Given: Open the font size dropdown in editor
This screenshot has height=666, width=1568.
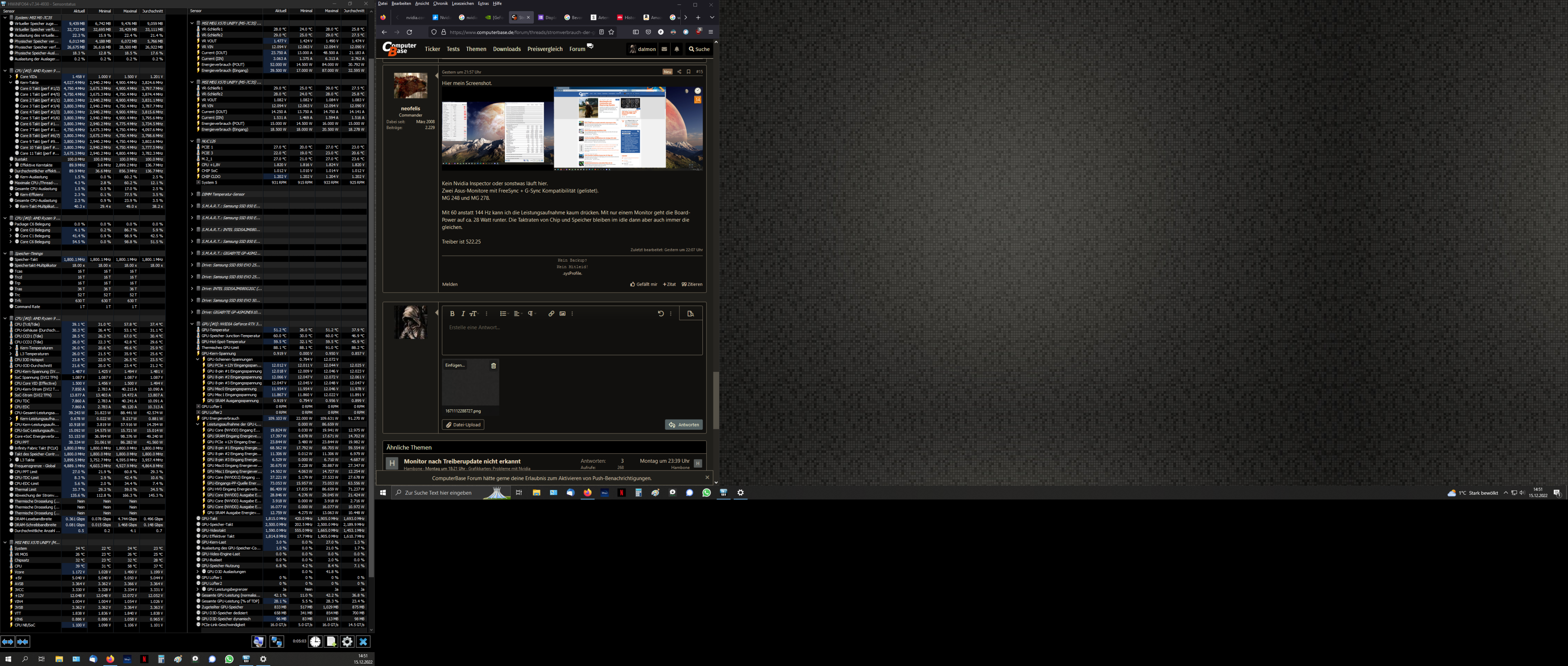Looking at the screenshot, I should coord(474,314).
